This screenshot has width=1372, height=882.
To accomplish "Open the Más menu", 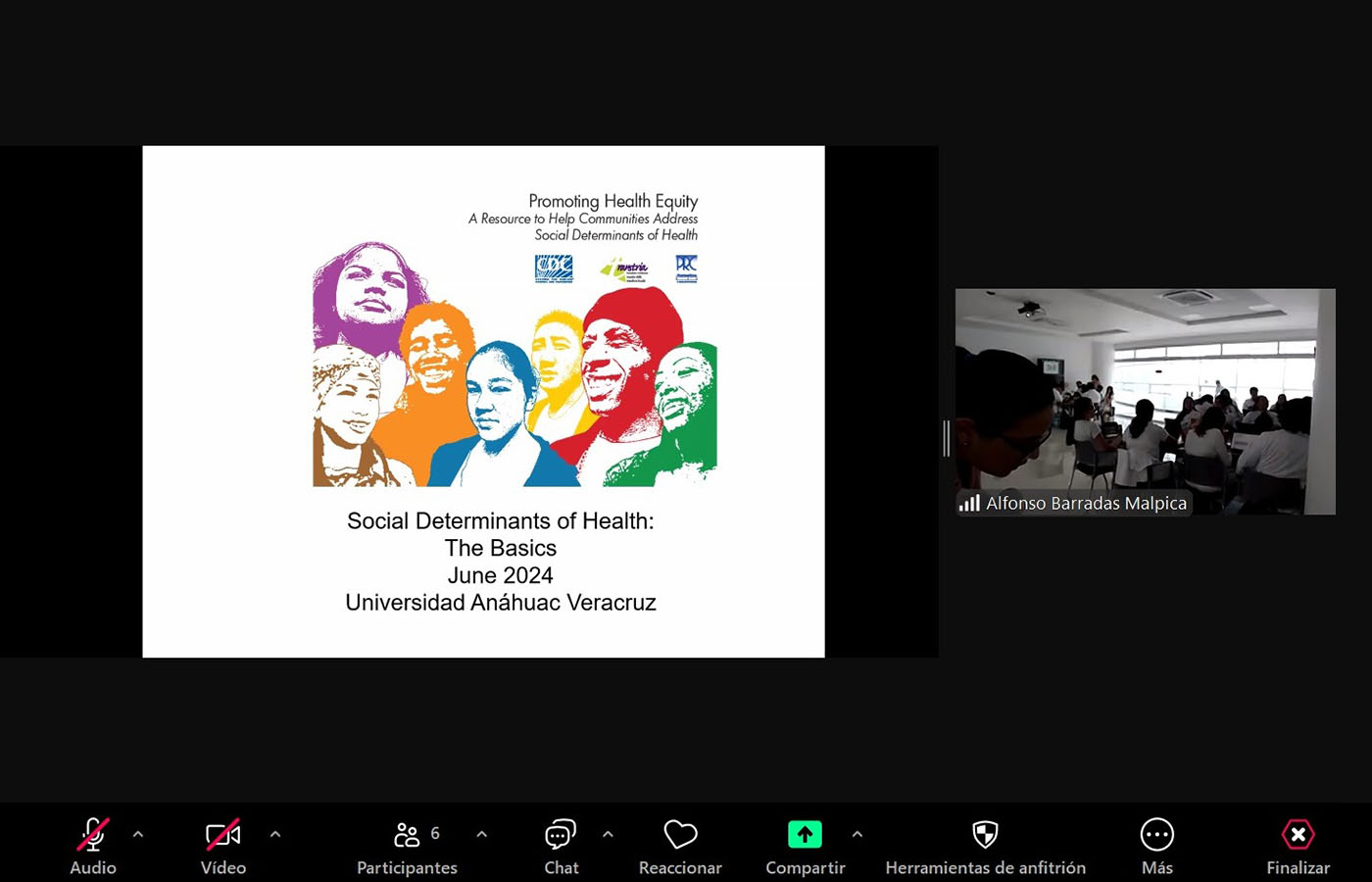I will click(x=1157, y=847).
